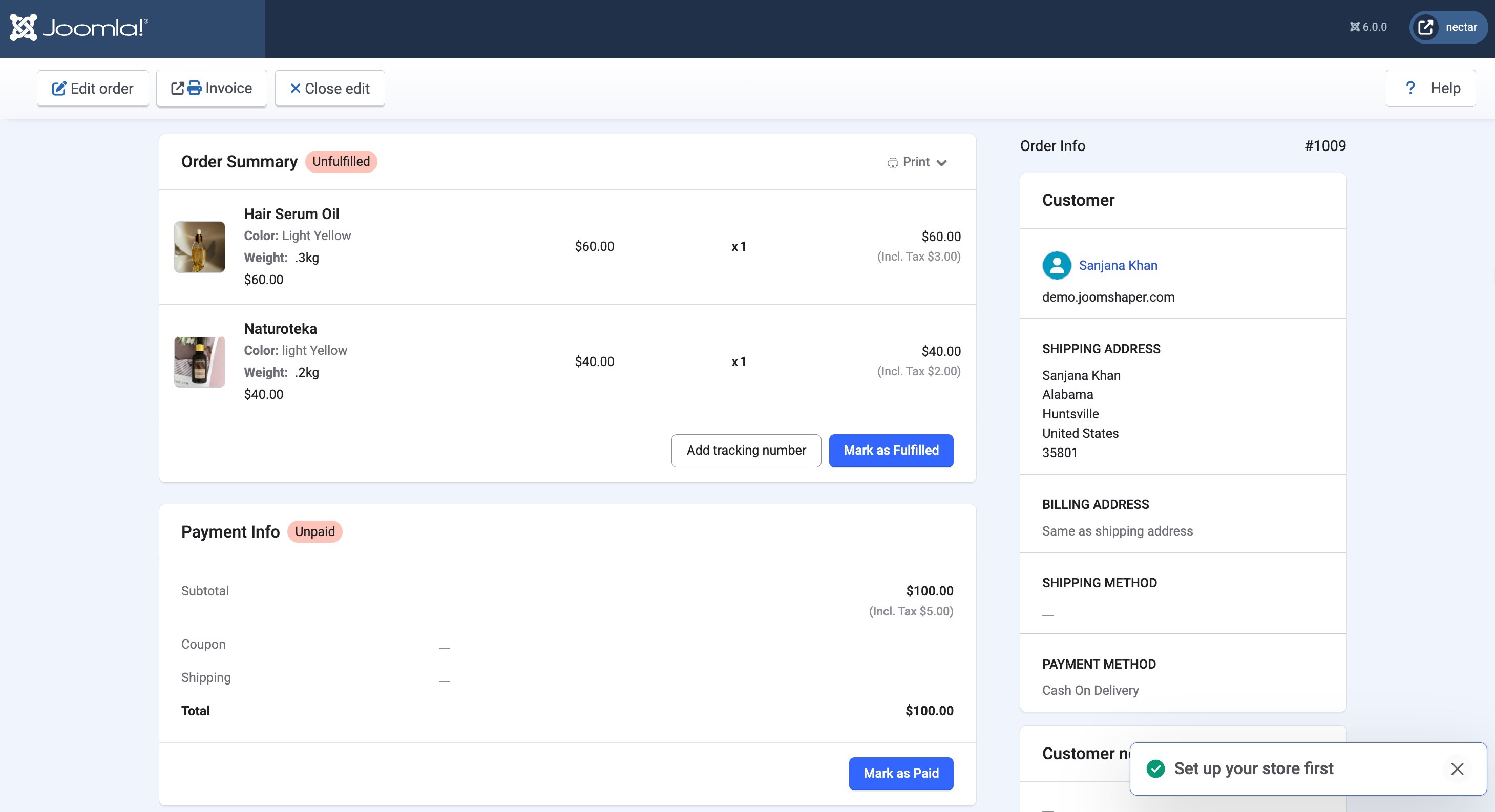Click the nectar external link icon
The image size is (1495, 812).
pyautogui.click(x=1425, y=27)
